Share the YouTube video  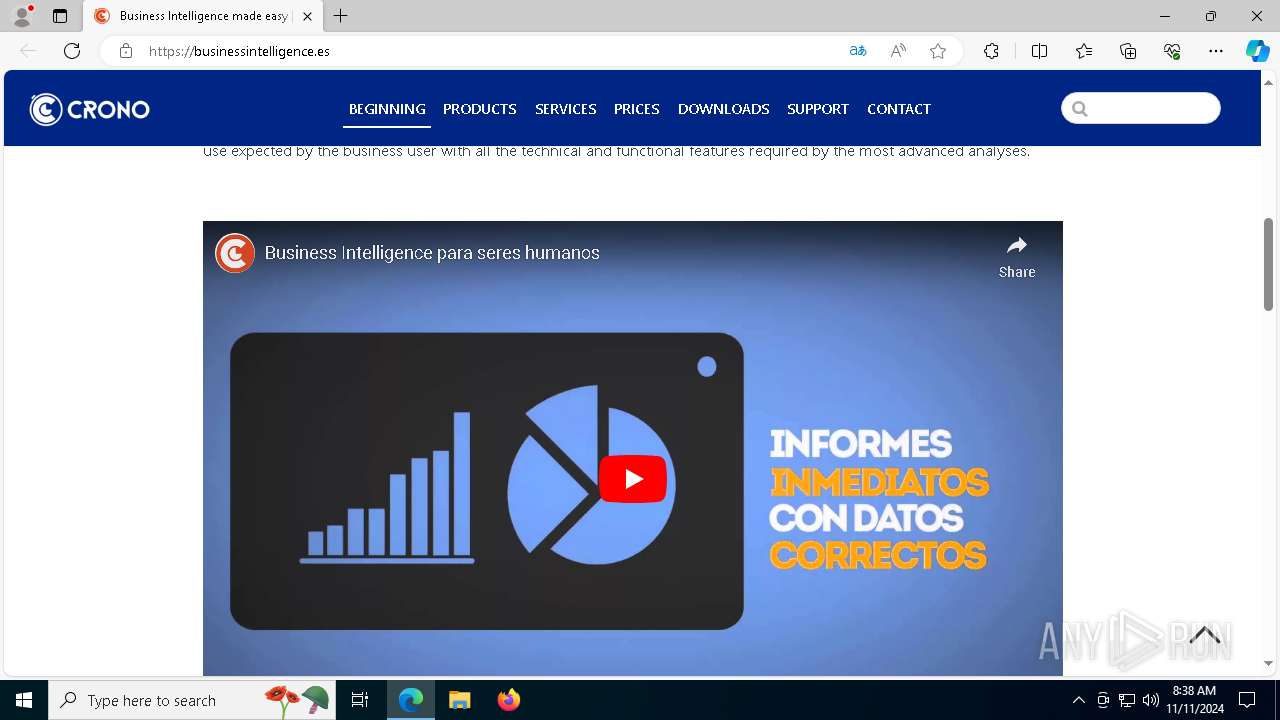(1017, 257)
